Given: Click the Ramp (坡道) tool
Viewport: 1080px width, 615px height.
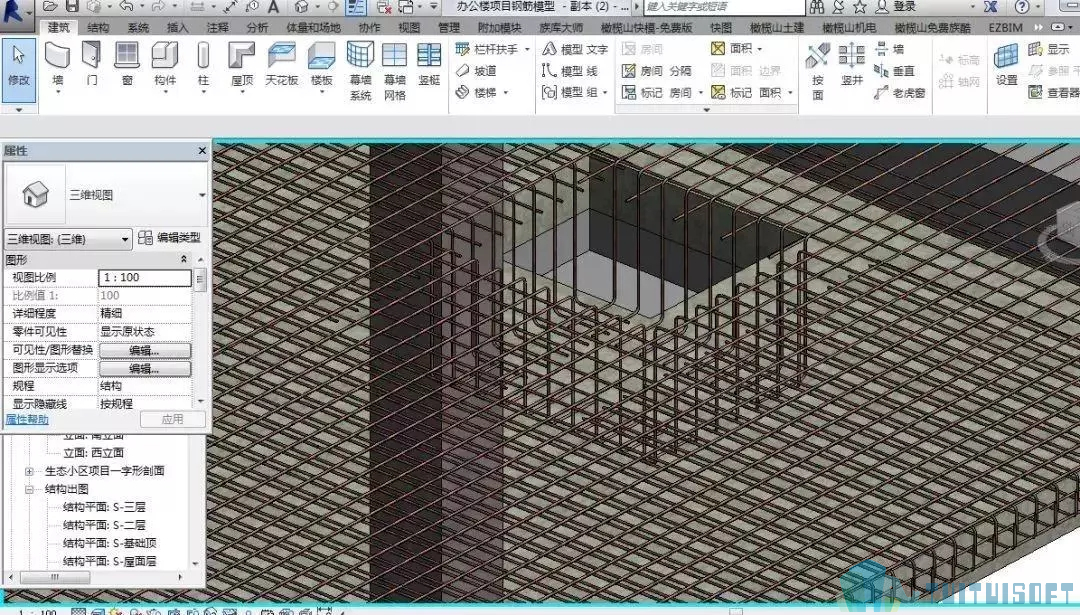Looking at the screenshot, I should point(476,71).
